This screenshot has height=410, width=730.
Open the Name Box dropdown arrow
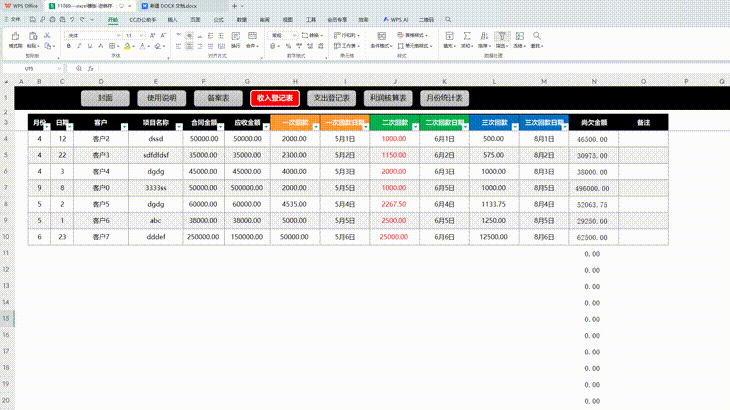click(x=59, y=68)
